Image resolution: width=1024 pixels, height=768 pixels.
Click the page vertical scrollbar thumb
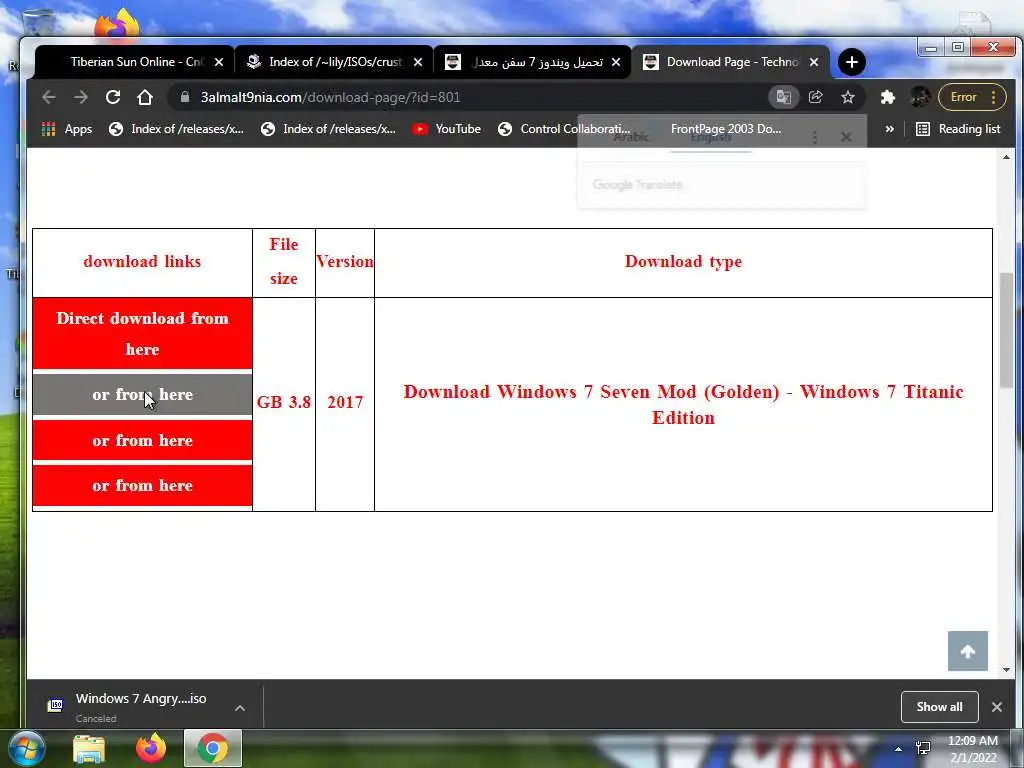click(1006, 330)
